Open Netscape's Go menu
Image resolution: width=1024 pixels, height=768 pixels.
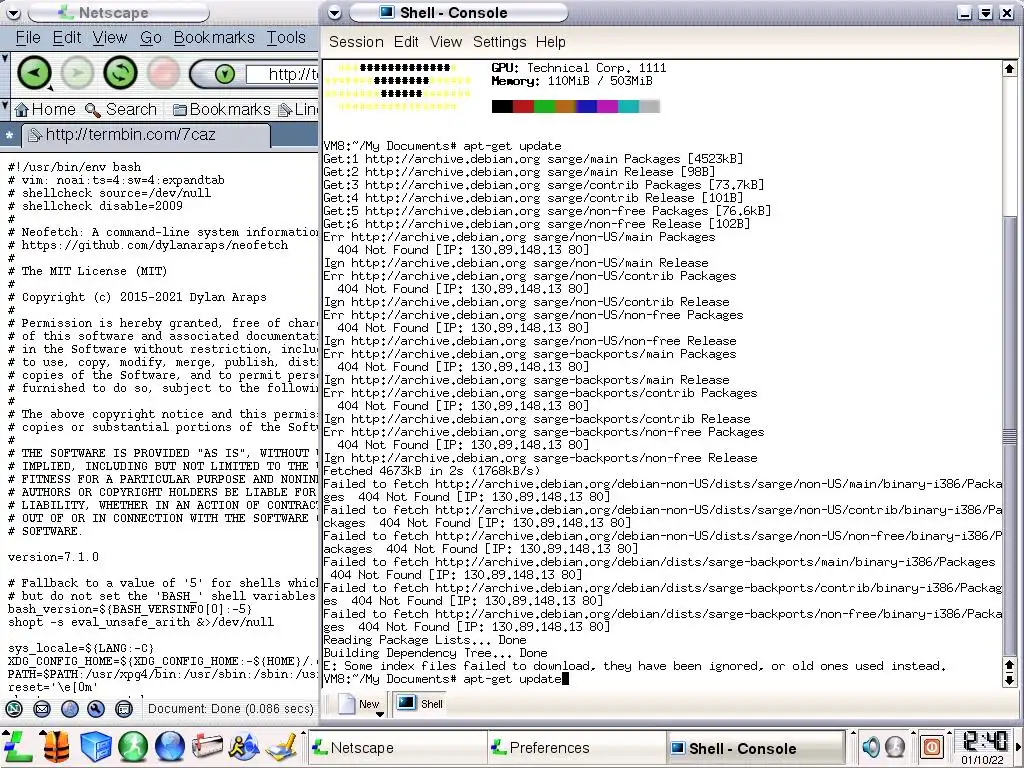click(x=151, y=38)
